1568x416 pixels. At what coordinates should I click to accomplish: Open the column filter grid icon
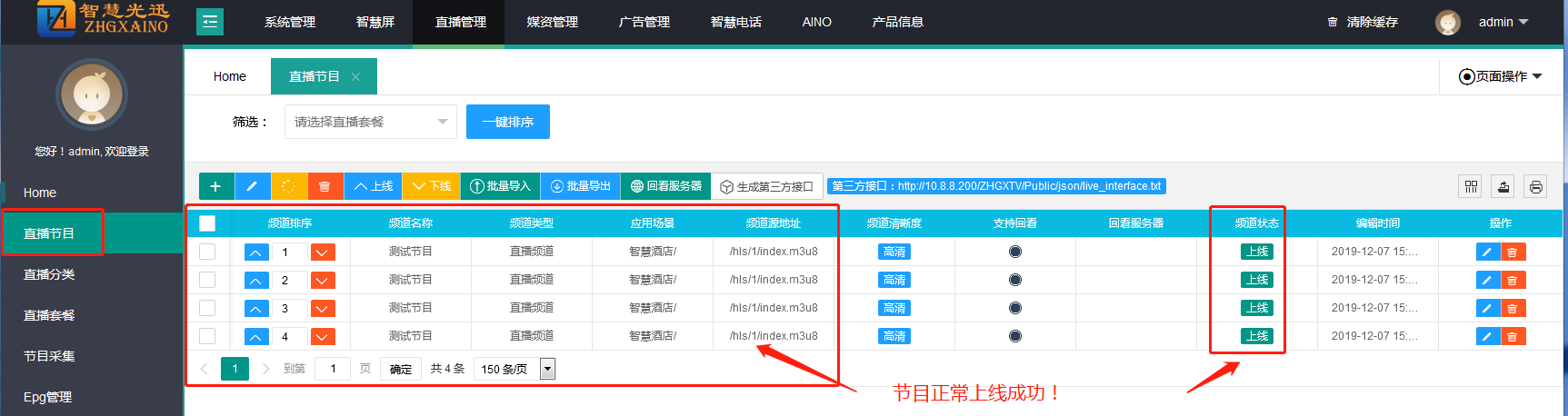click(1471, 186)
